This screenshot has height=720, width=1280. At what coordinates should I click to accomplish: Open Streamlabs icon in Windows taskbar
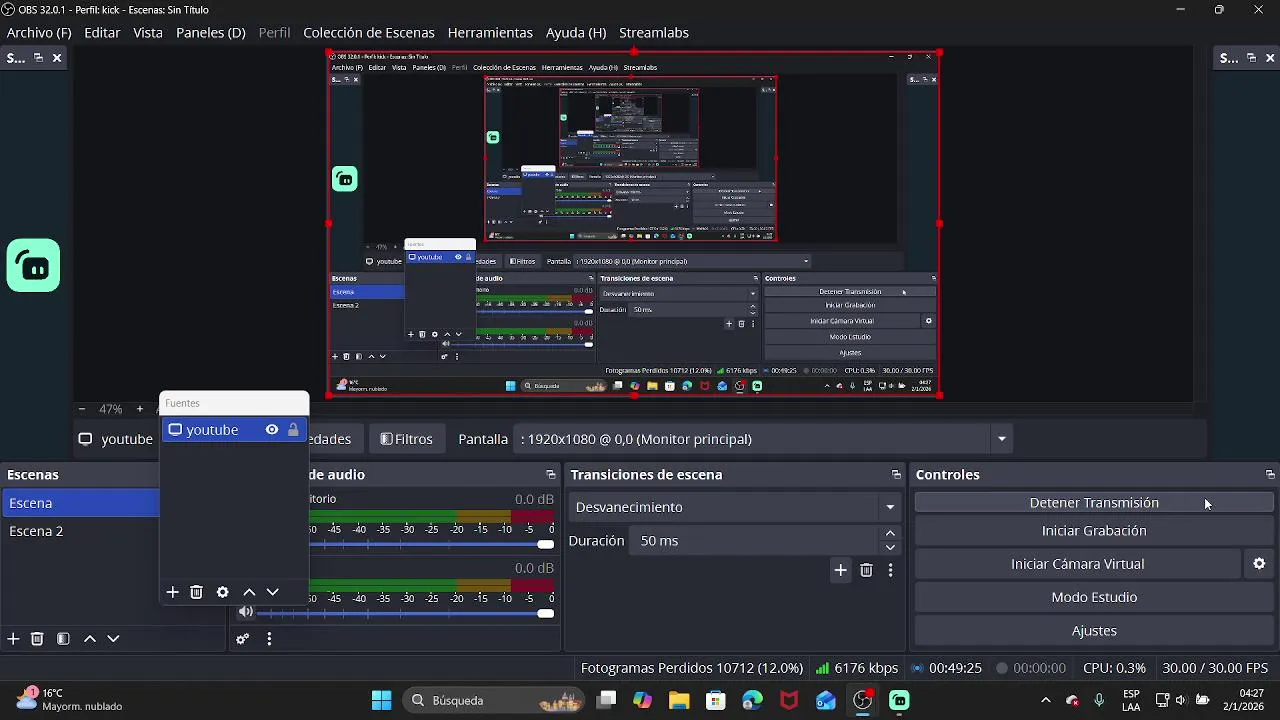point(900,700)
